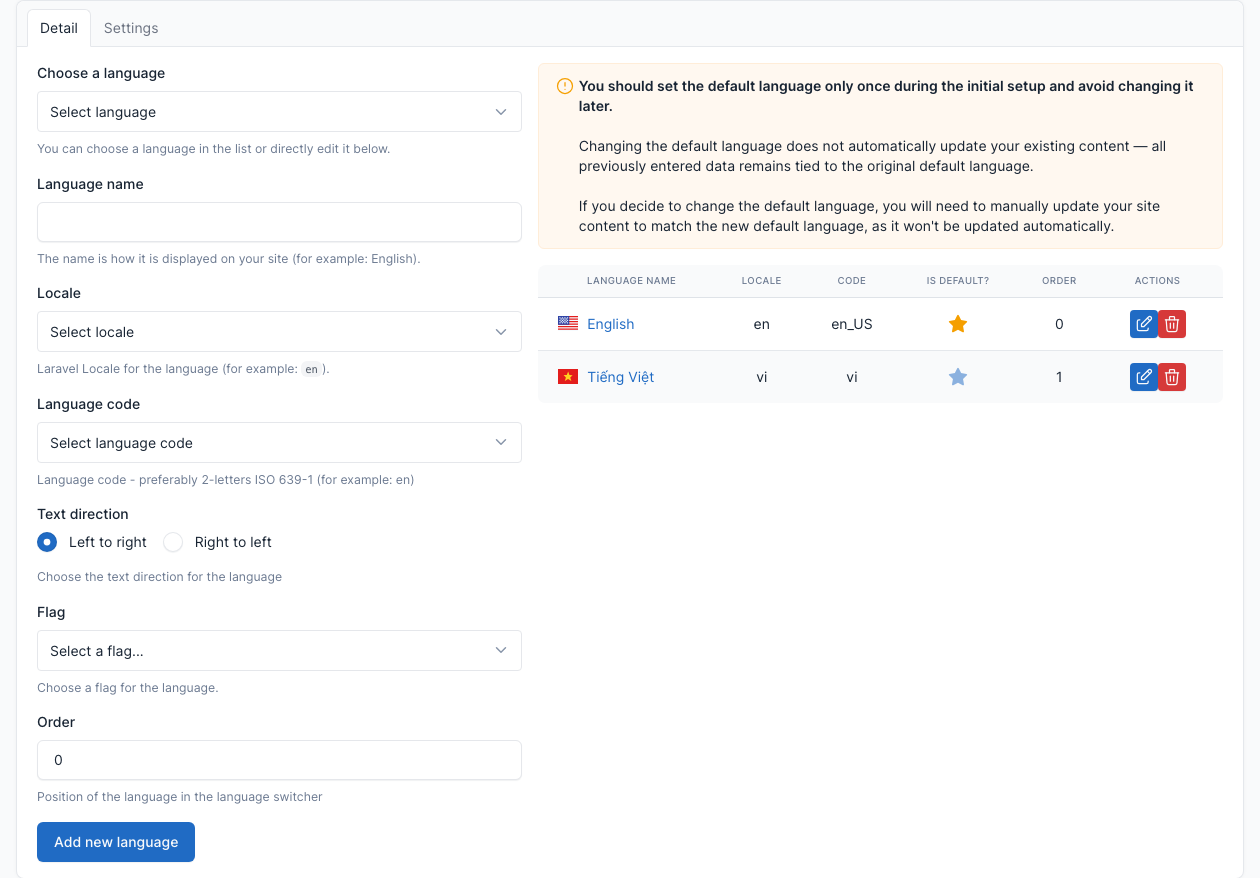The width and height of the screenshot is (1260, 878).
Task: Expand the Select locale dropdown
Action: [279, 332]
